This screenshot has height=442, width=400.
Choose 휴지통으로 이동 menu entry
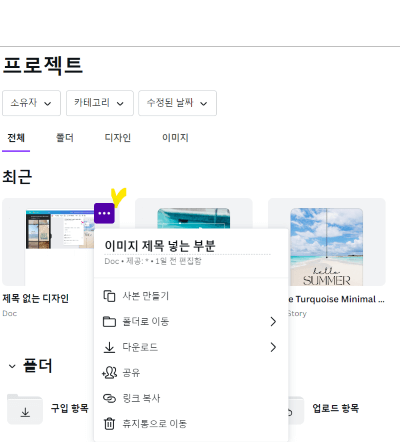point(191,424)
